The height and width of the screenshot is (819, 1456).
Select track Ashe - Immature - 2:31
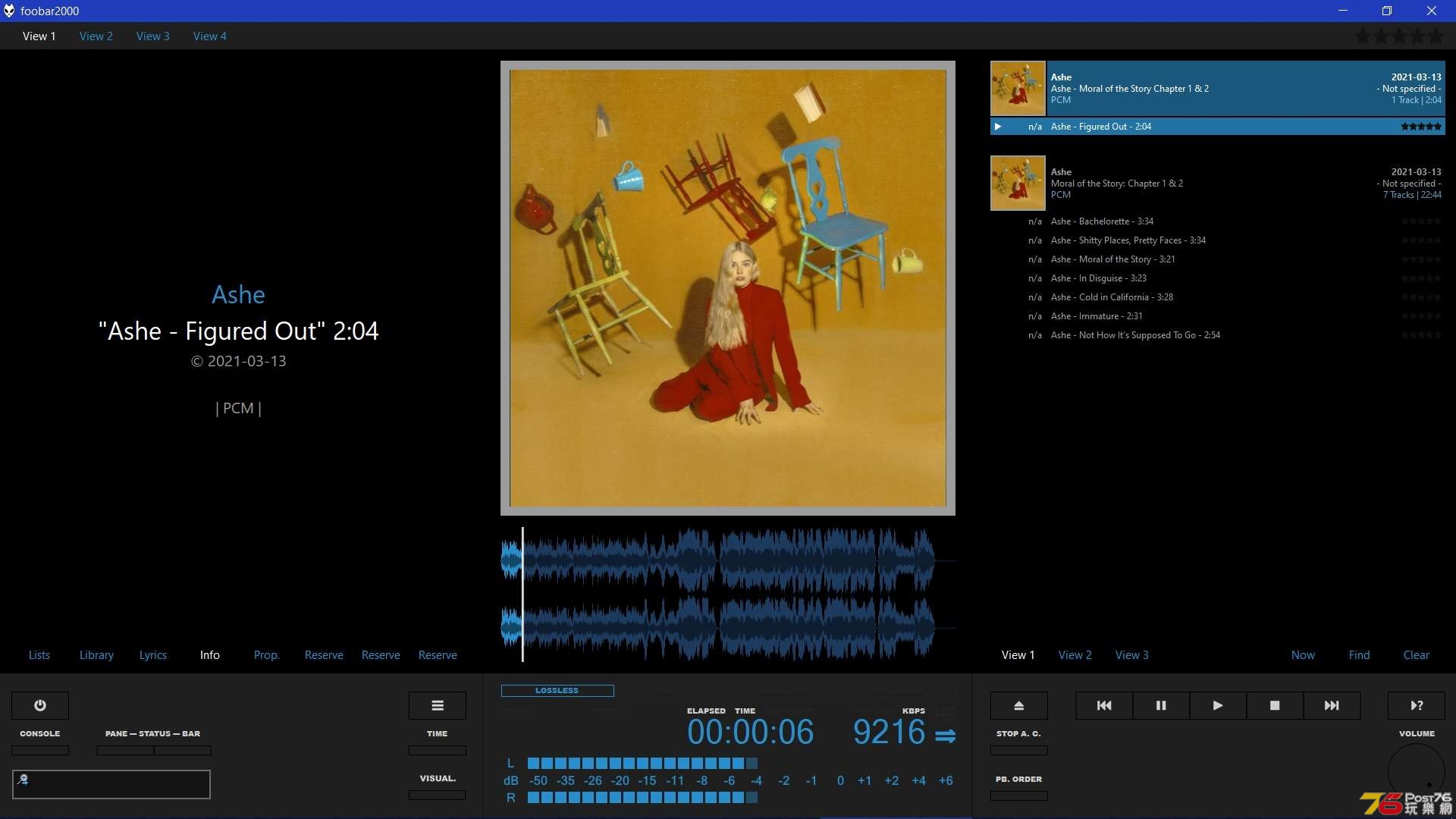(x=1218, y=316)
